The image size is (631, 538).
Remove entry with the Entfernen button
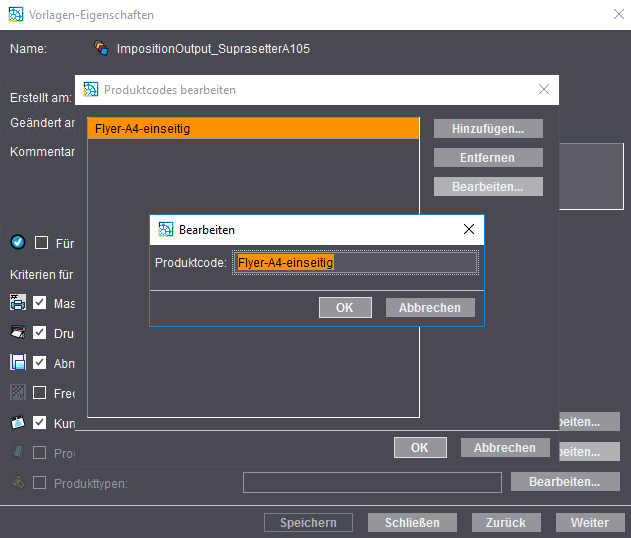coord(488,157)
